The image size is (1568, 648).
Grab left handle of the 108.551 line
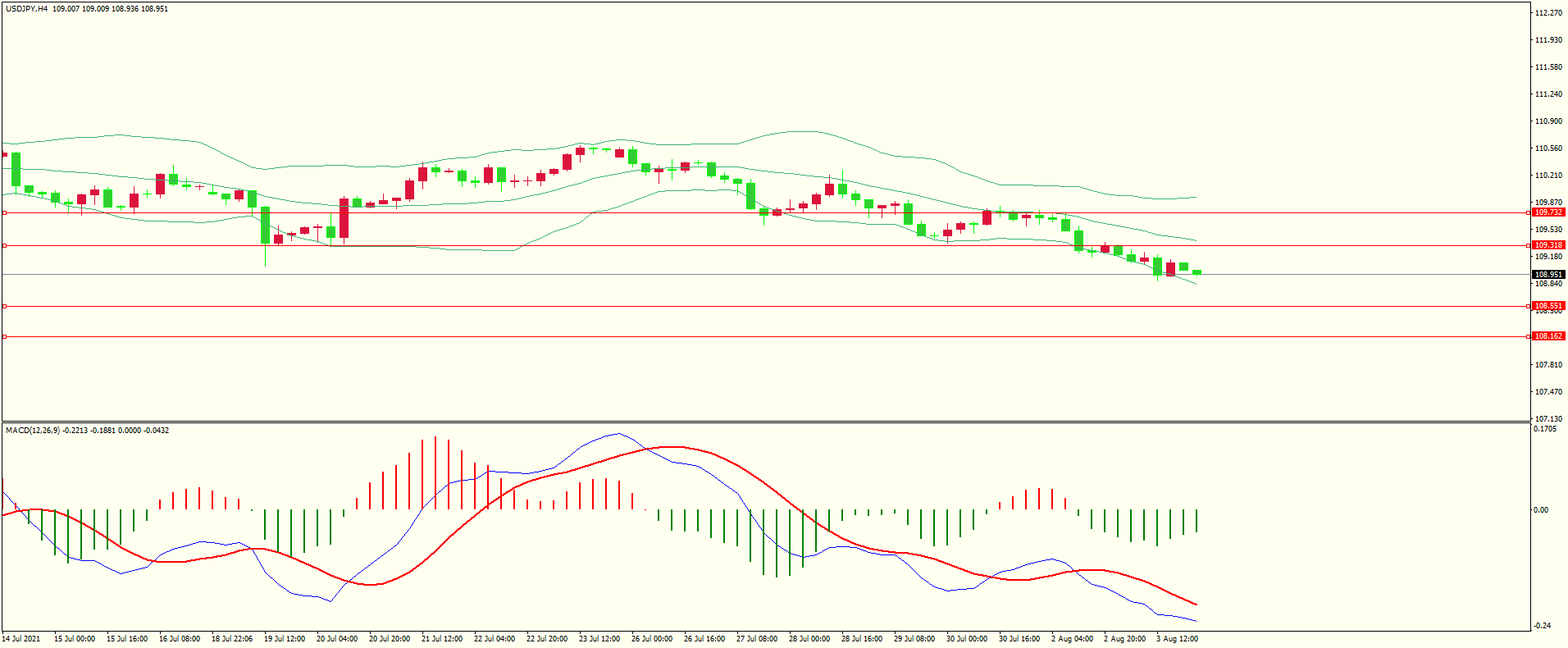click(x=4, y=306)
